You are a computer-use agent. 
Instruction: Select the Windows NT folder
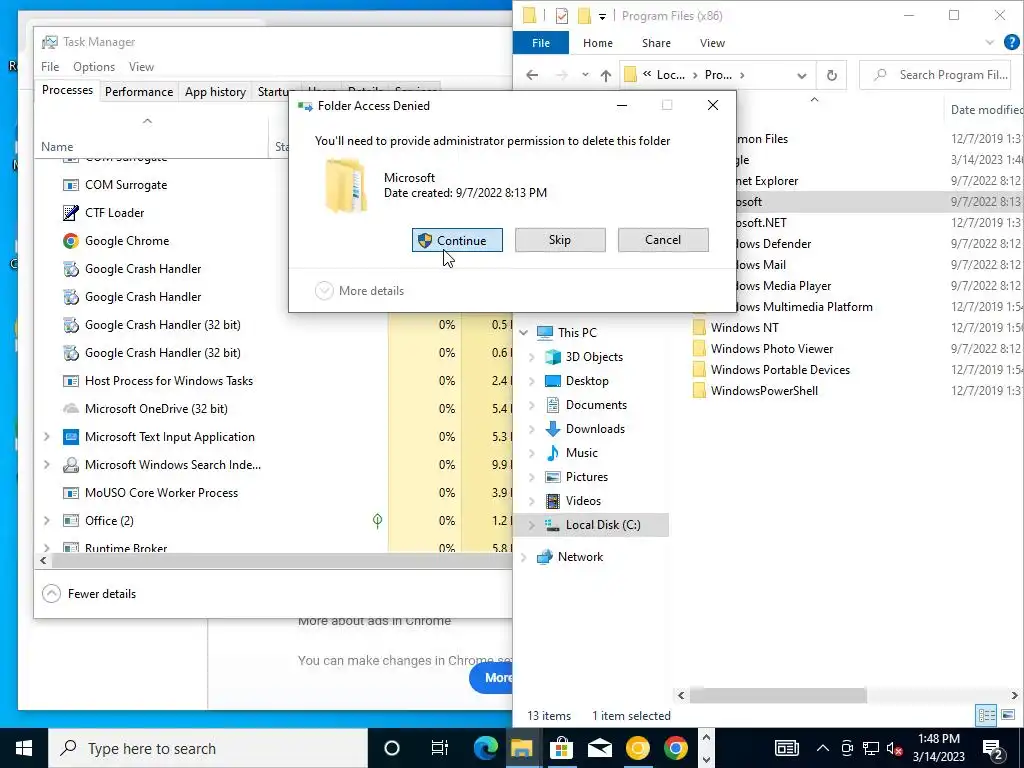coord(744,328)
